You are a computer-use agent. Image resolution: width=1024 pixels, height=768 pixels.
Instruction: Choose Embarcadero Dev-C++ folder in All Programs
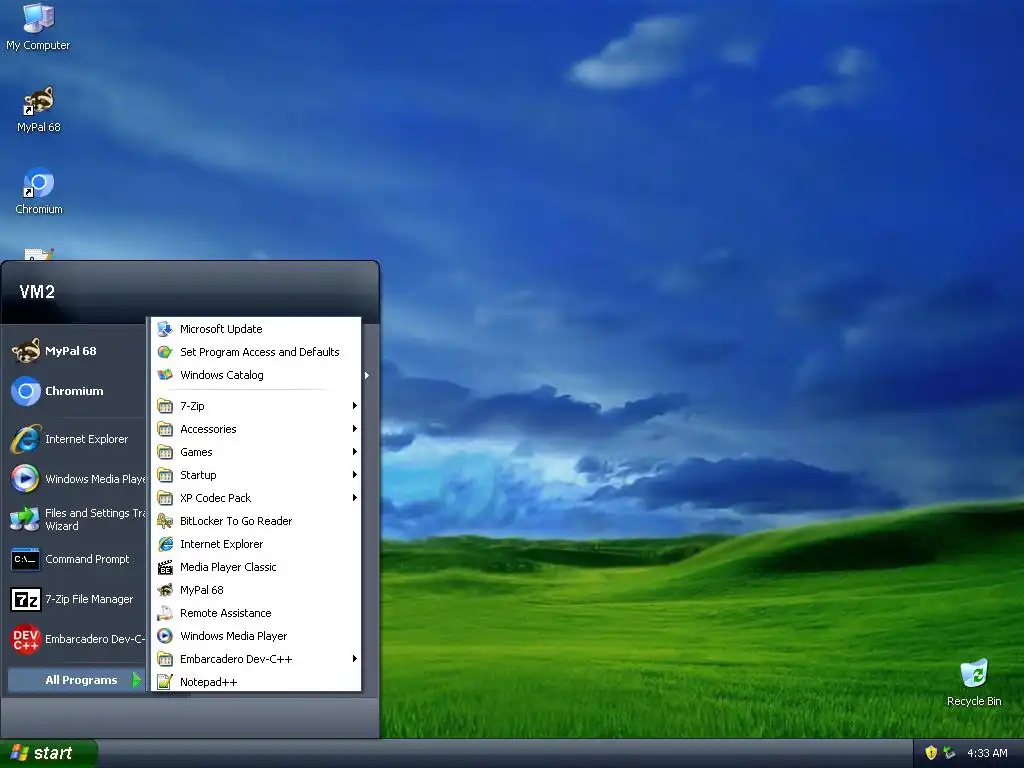(256, 659)
